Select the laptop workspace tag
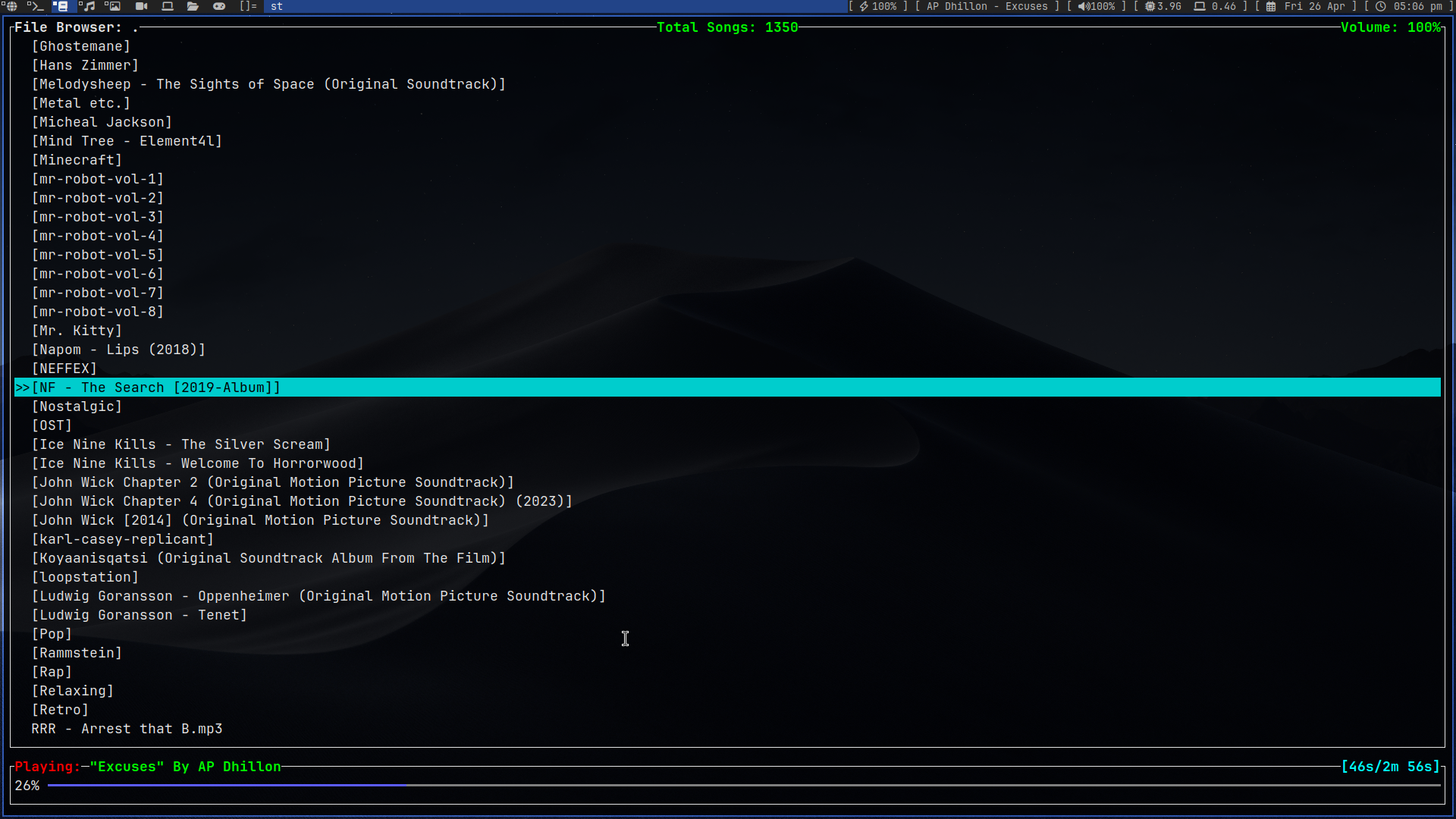Viewport: 1456px width, 819px height. [168, 6]
